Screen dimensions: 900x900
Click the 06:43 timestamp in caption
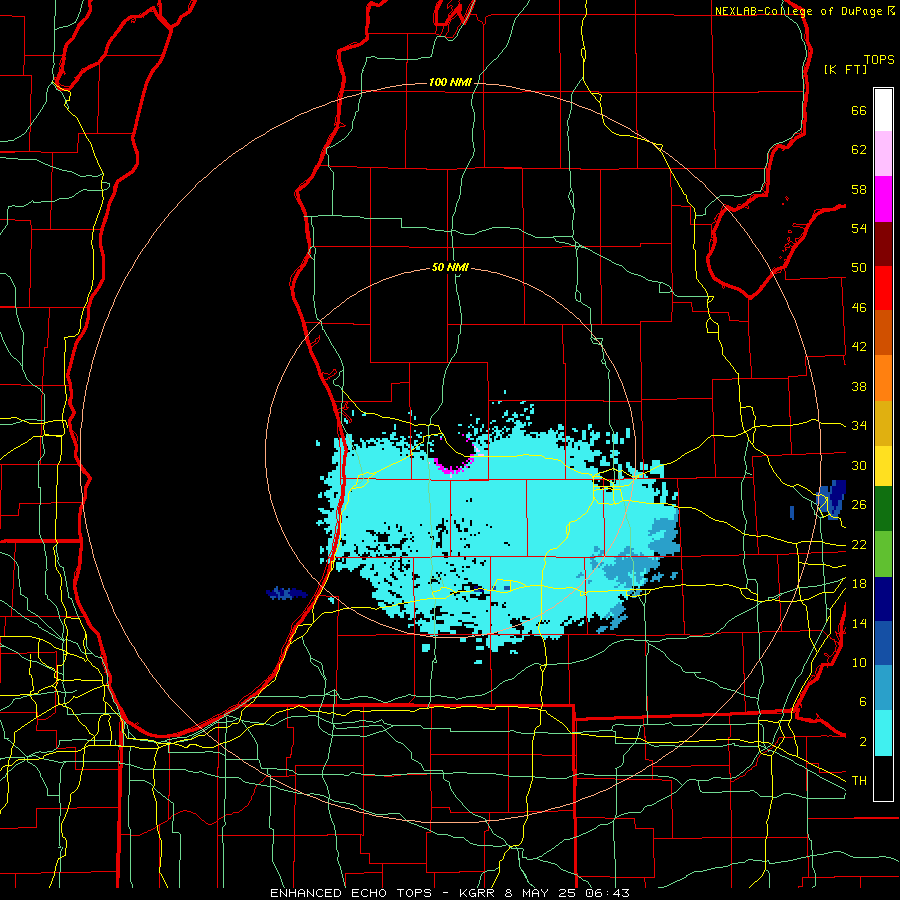tap(607, 893)
